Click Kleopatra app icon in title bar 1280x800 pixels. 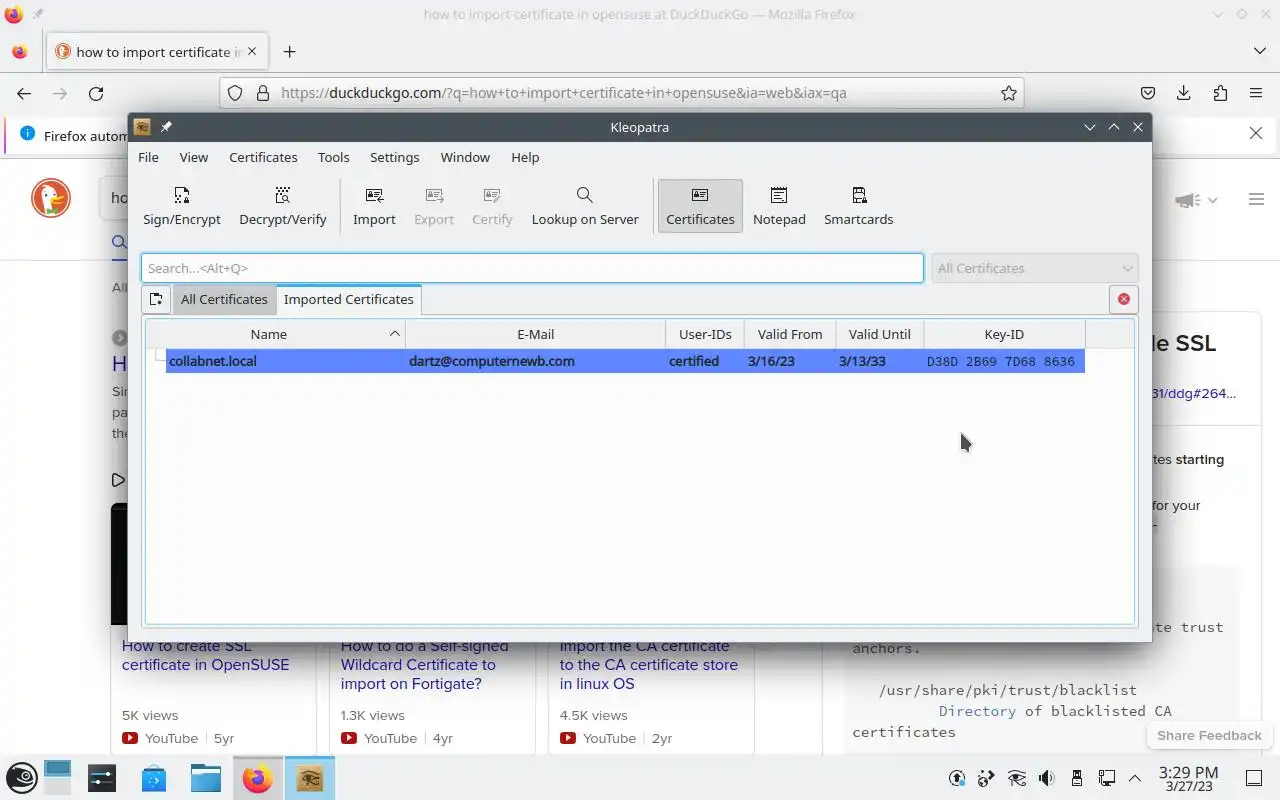click(142, 127)
